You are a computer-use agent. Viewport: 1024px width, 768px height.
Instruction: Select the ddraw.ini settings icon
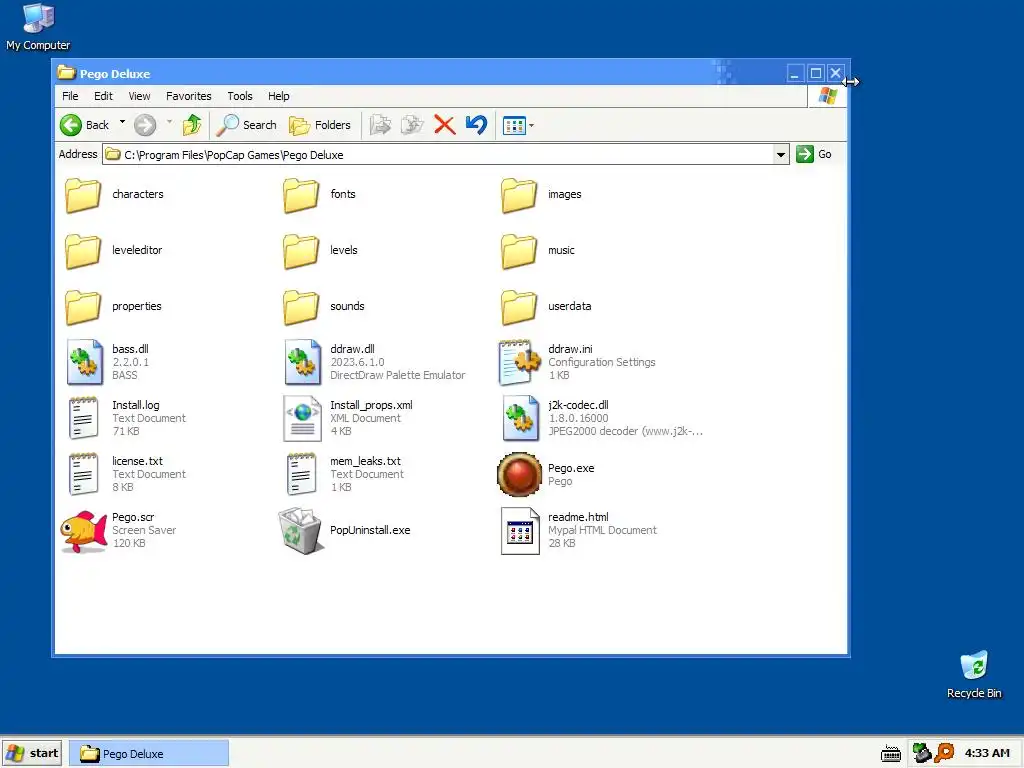click(x=520, y=362)
